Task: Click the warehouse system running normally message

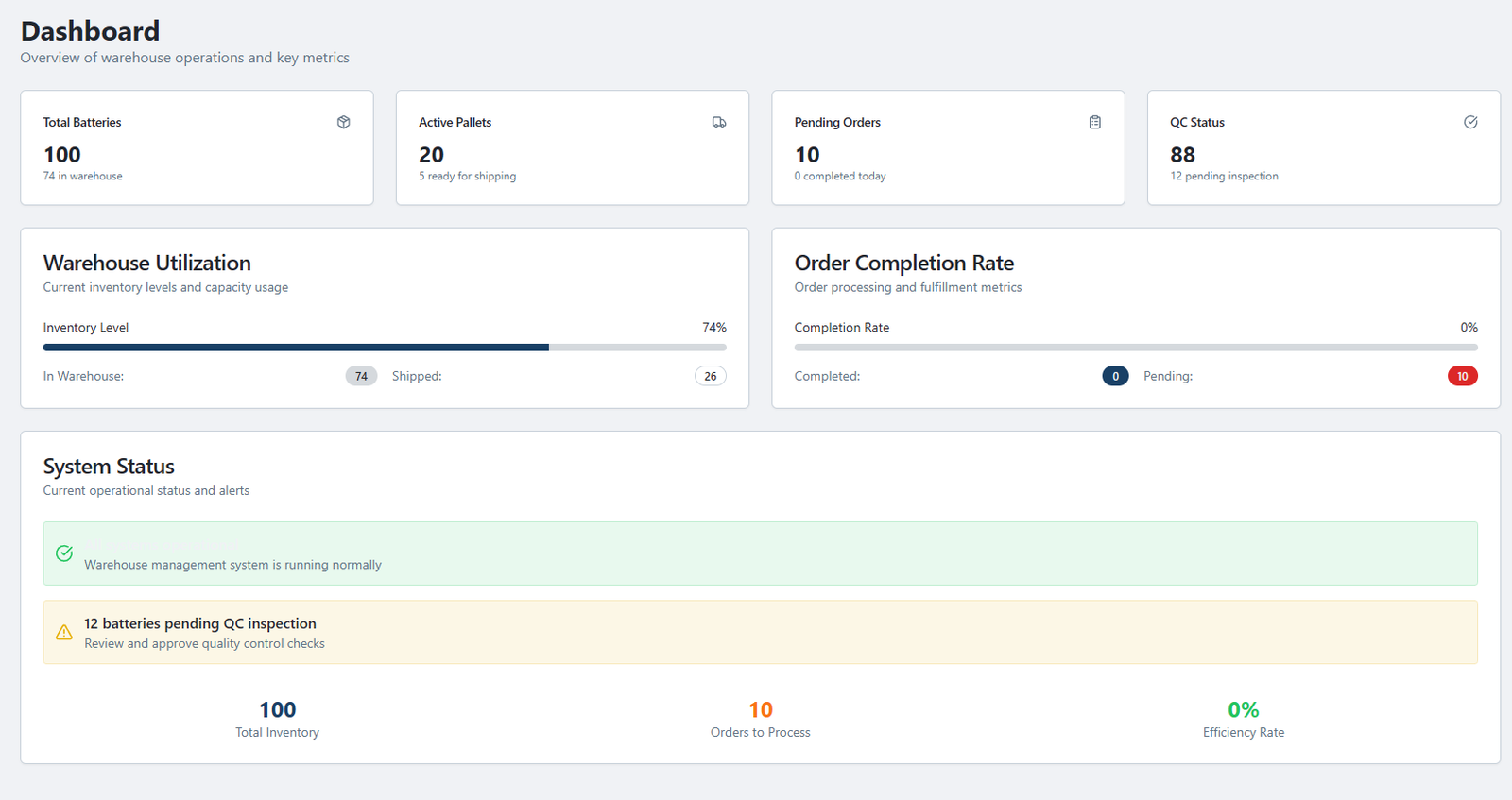Action: [x=232, y=565]
